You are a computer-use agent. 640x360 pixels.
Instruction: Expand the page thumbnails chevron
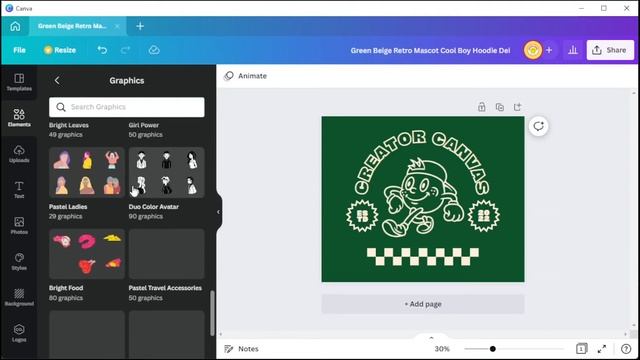[x=431, y=338]
